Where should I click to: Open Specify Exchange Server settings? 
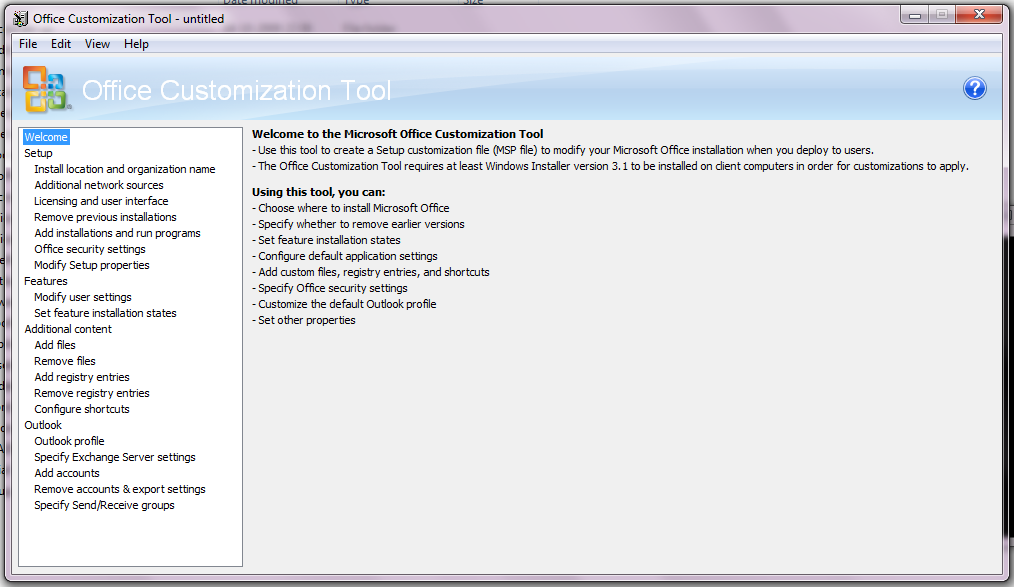[x=114, y=457]
